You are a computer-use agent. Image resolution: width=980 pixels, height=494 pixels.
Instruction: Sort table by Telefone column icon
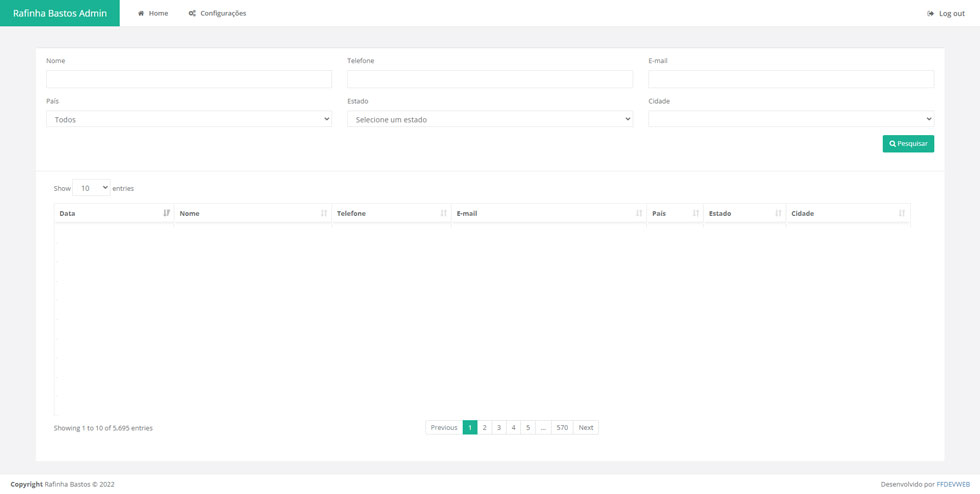point(443,213)
